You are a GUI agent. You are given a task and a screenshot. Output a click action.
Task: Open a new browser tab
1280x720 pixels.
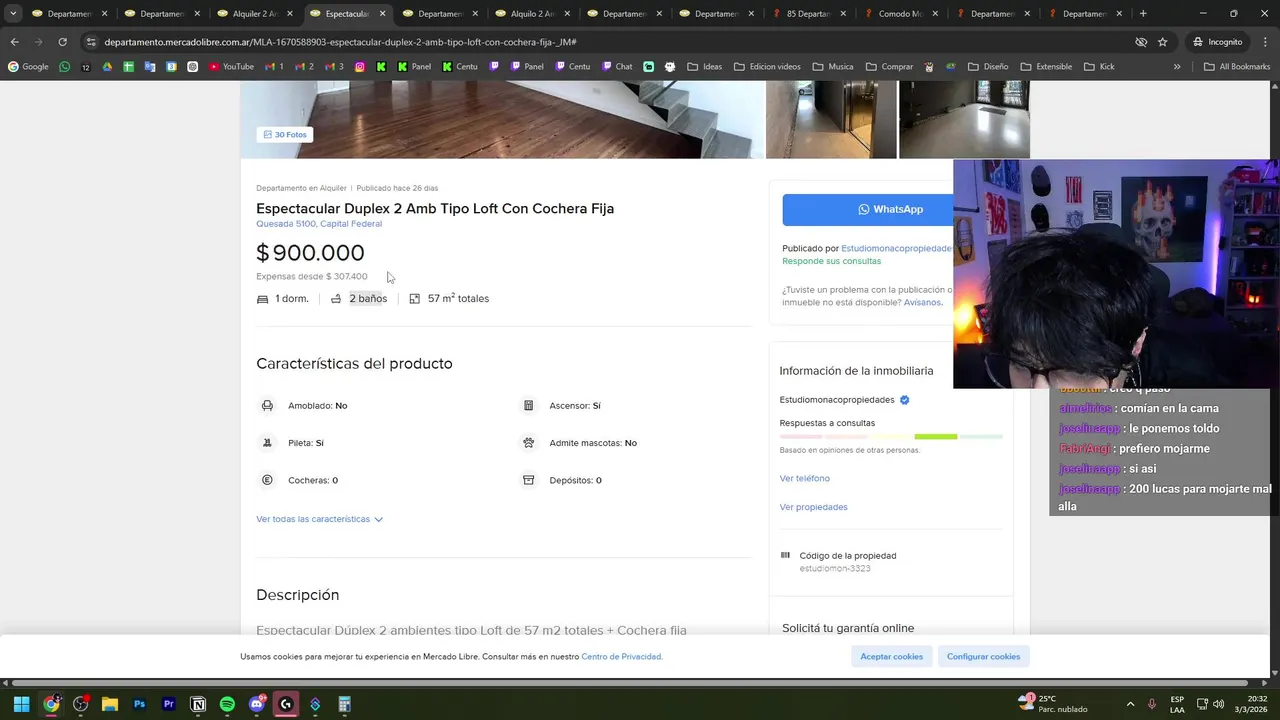[1143, 14]
